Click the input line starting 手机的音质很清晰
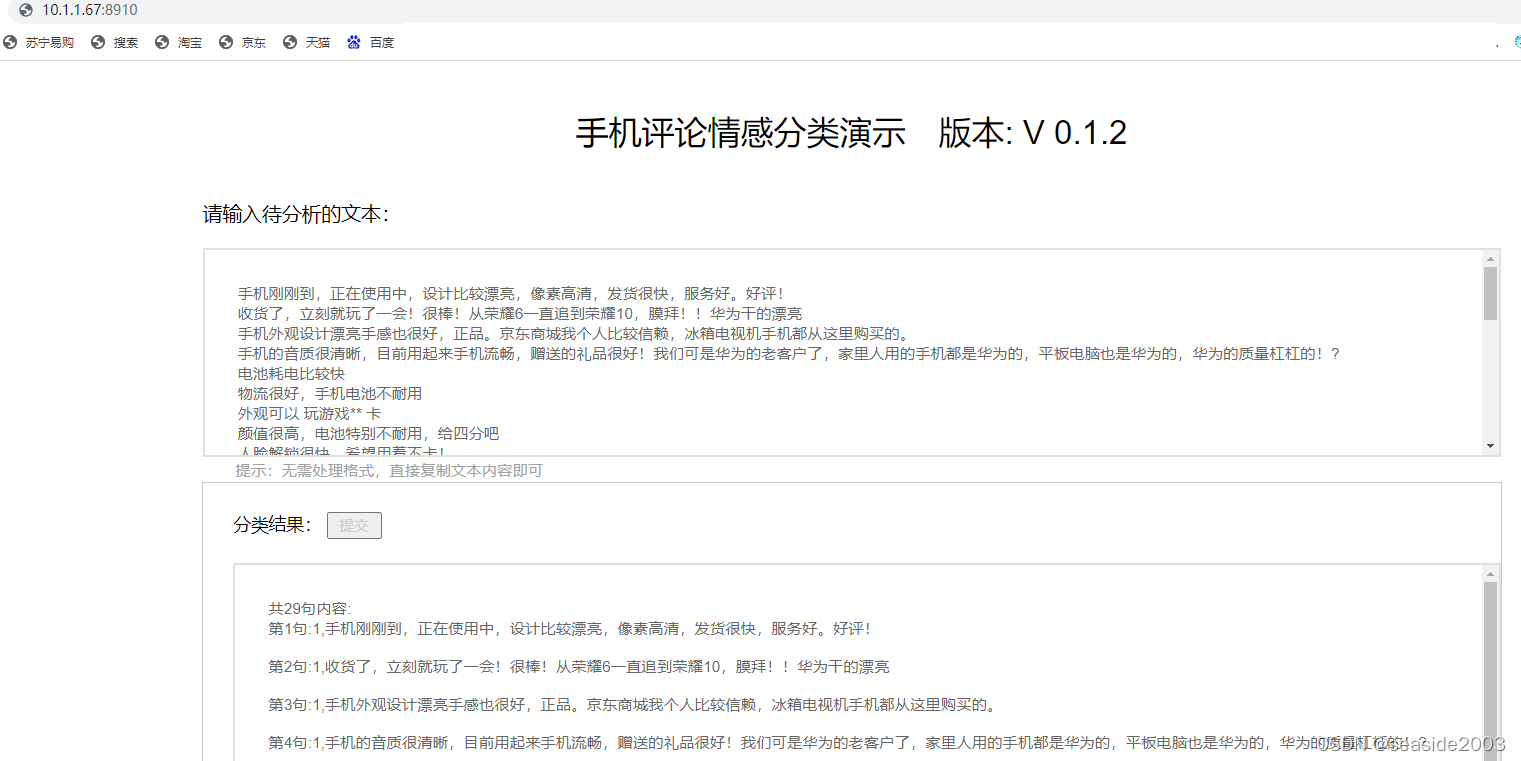The height and width of the screenshot is (761, 1521). coord(788,354)
